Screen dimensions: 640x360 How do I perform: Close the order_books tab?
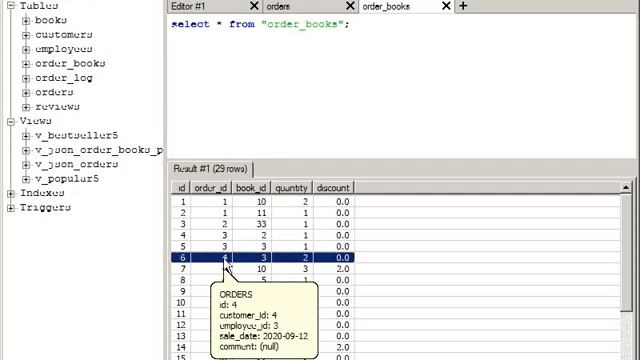tap(447, 6)
